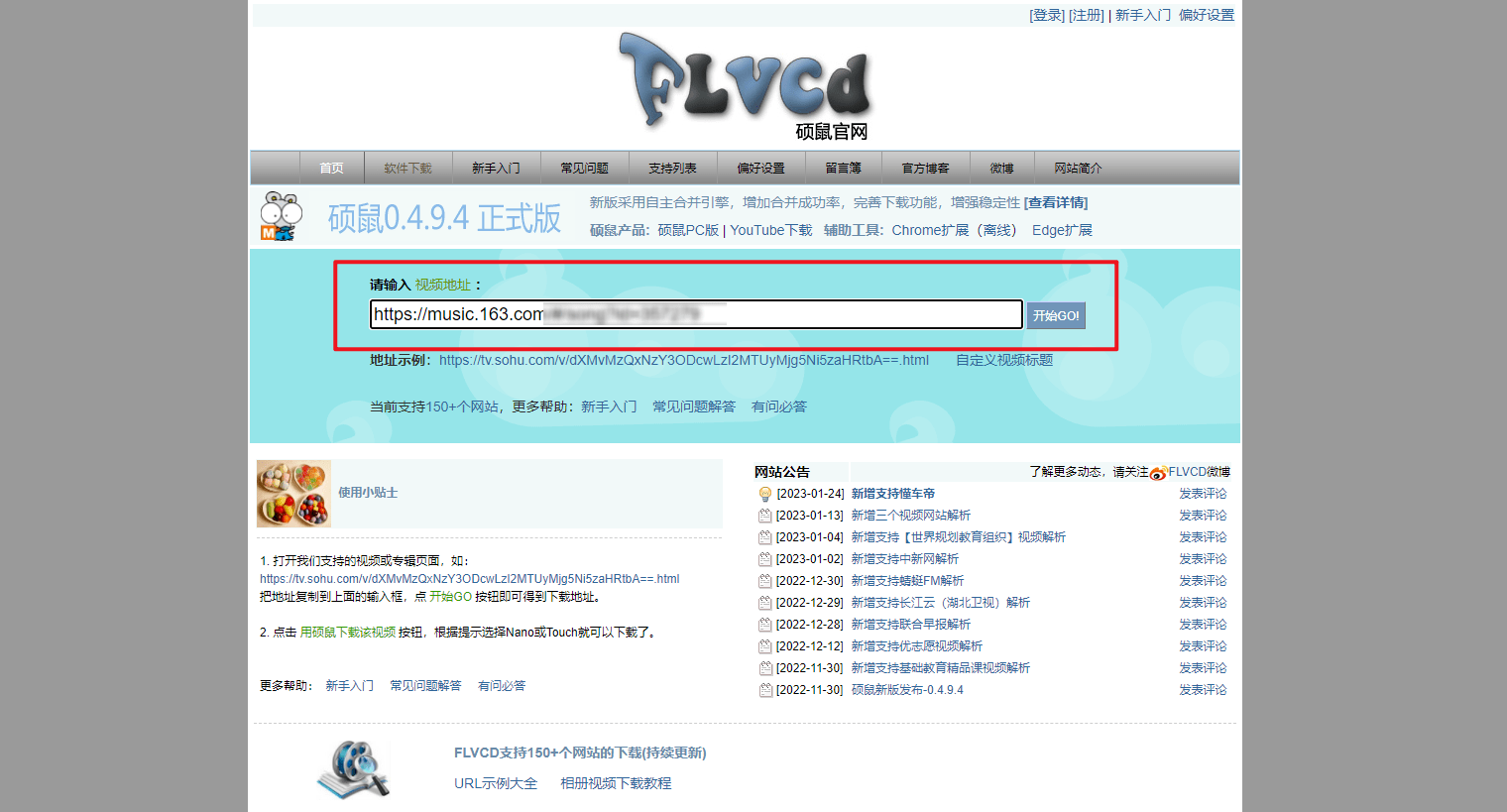Click the notepad icon for 2022-12-28 announcement
This screenshot has height=812, width=1507.
(765, 625)
